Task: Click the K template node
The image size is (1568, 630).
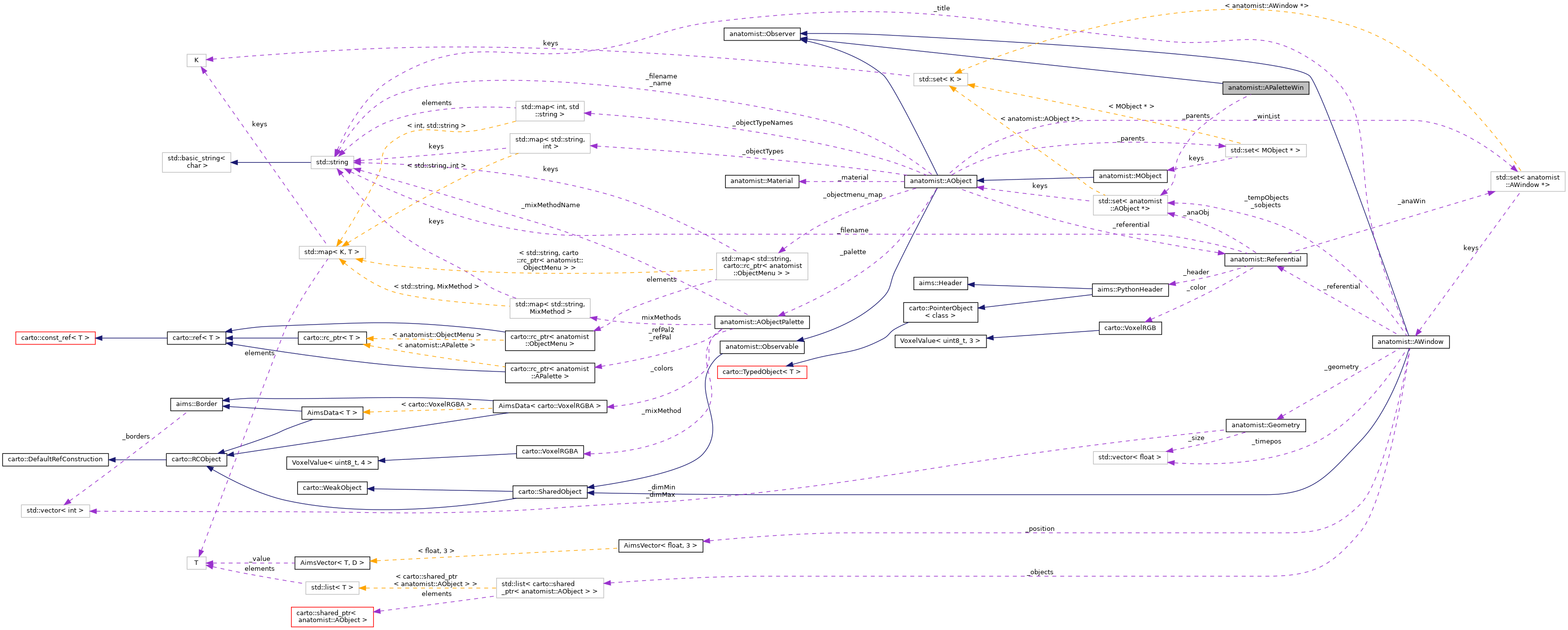Action: pyautogui.click(x=196, y=60)
